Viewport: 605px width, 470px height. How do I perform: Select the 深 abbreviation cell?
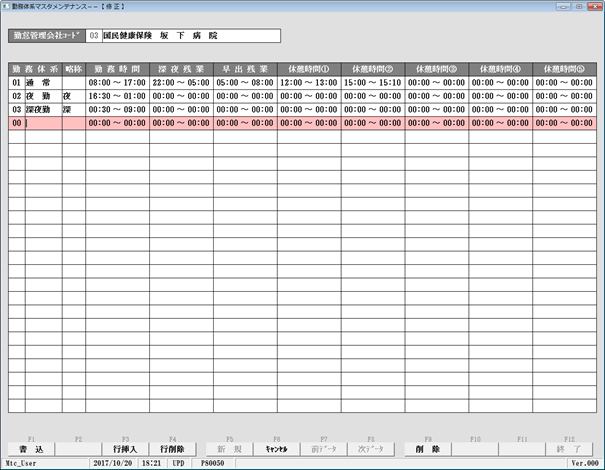click(74, 110)
